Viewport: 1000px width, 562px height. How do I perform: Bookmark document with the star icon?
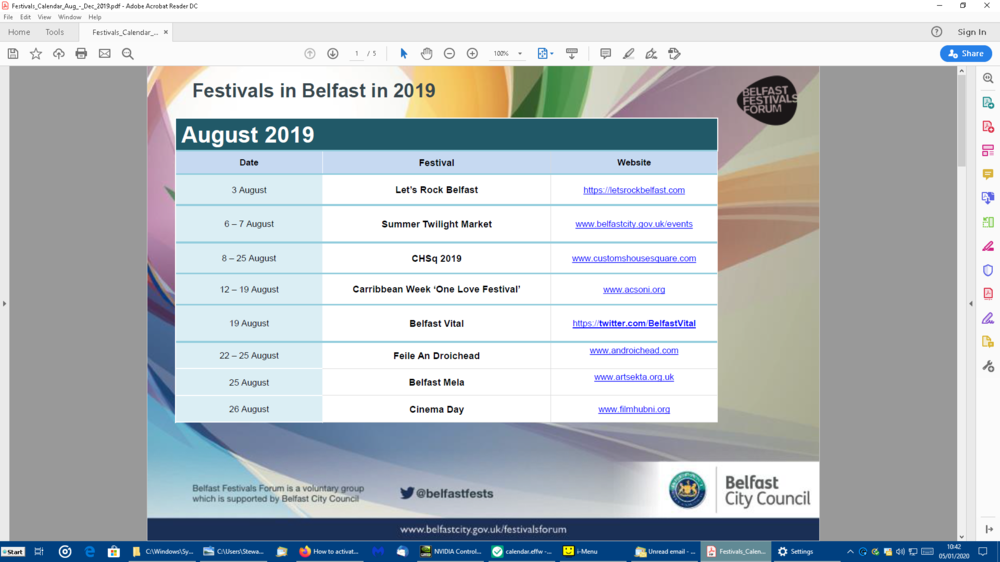[36, 53]
